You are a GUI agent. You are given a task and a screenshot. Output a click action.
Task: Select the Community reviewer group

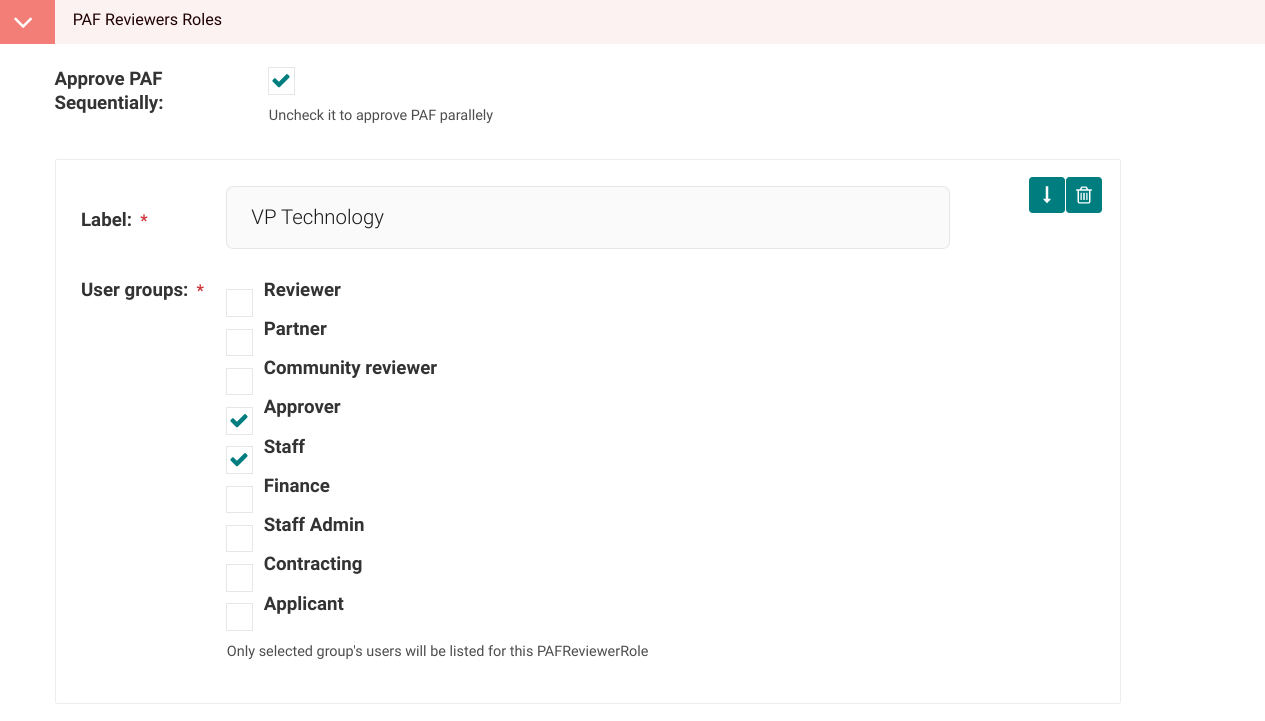239,381
